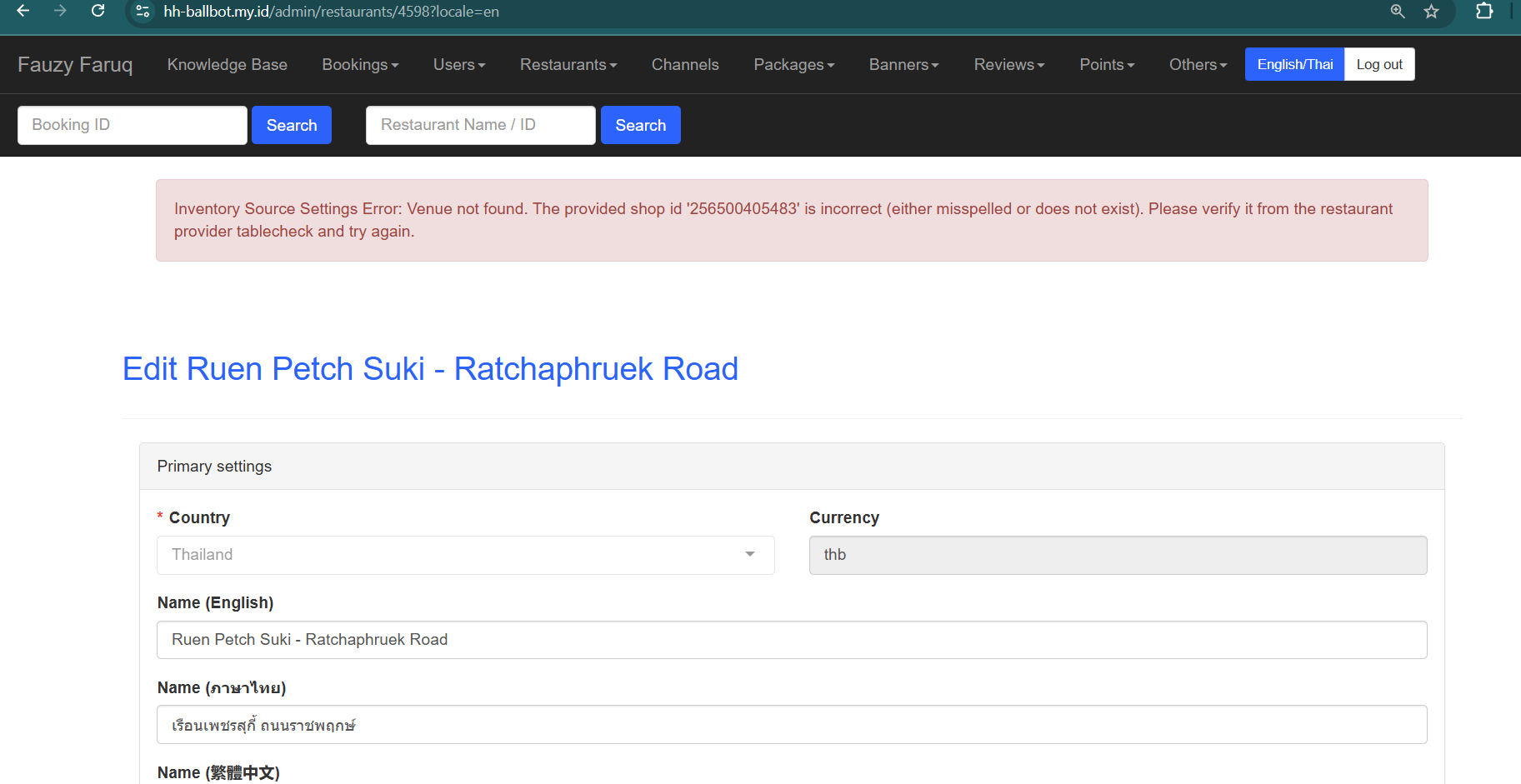Image resolution: width=1521 pixels, height=784 pixels.
Task: Focus the Booking ID input field
Action: [133, 125]
